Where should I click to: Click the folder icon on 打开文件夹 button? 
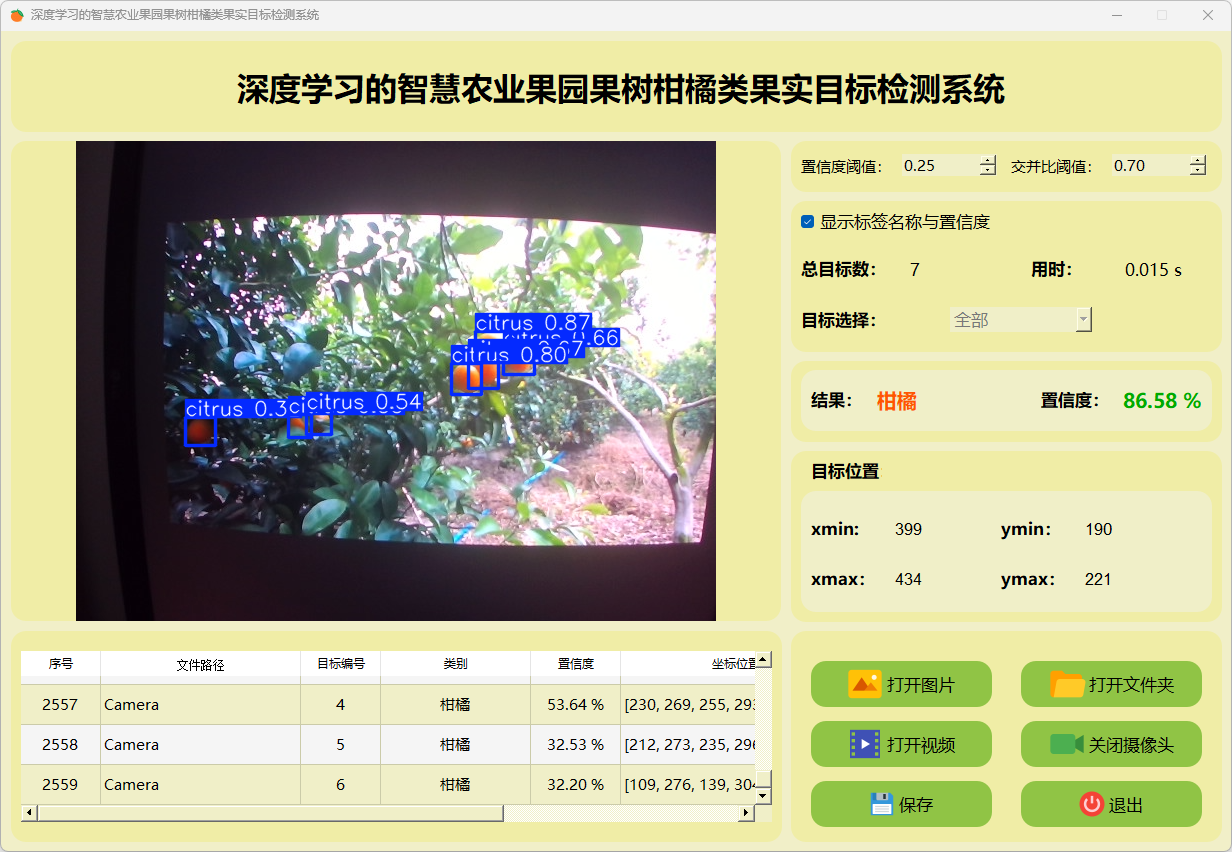click(1067, 684)
